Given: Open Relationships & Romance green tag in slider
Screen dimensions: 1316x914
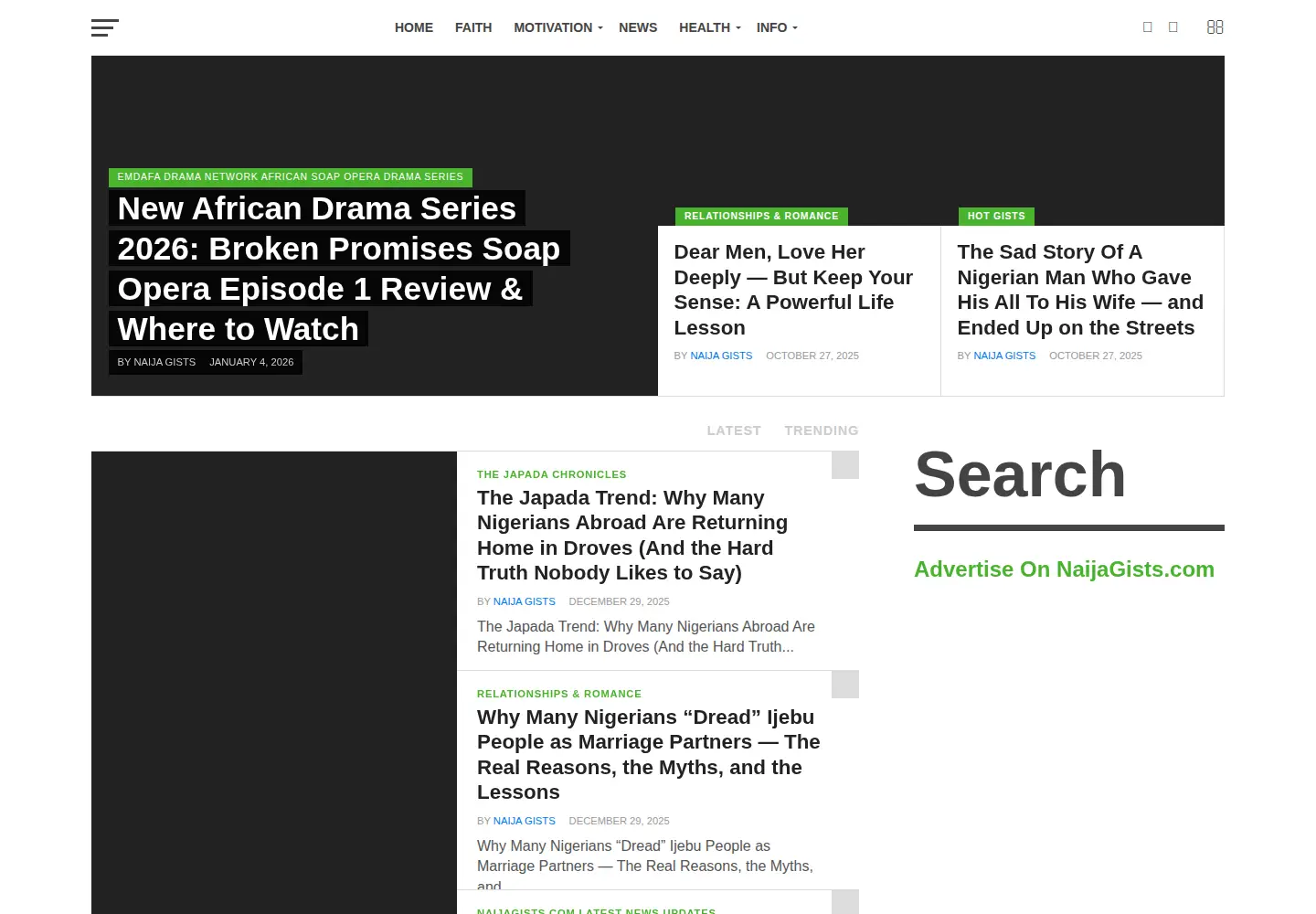Looking at the screenshot, I should pos(761,217).
